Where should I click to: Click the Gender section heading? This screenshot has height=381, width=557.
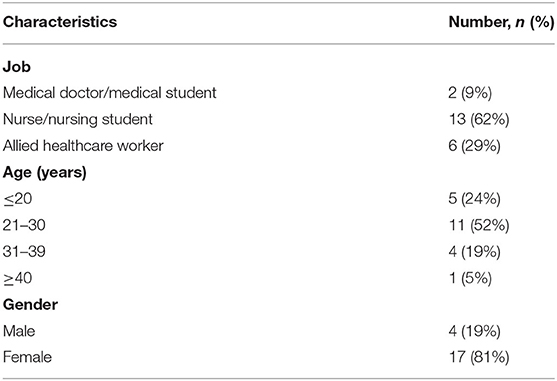click(x=30, y=305)
